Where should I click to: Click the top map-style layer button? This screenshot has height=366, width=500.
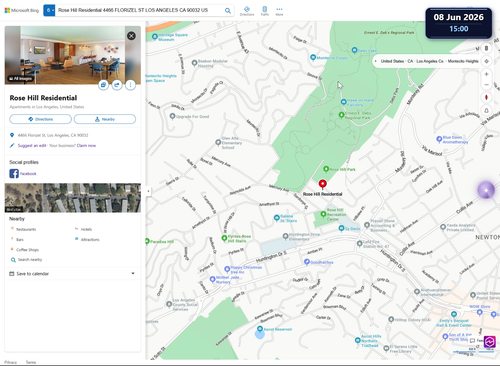486,48
